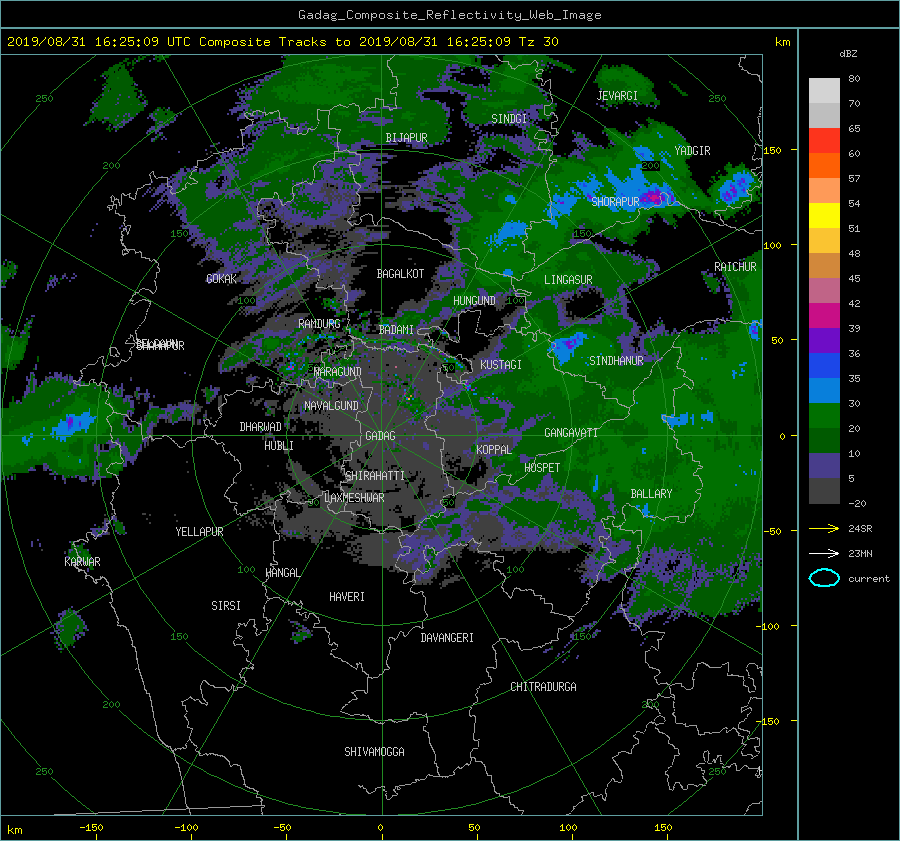Click the BADAMI city label
The height and width of the screenshot is (841, 900).
(x=396, y=330)
